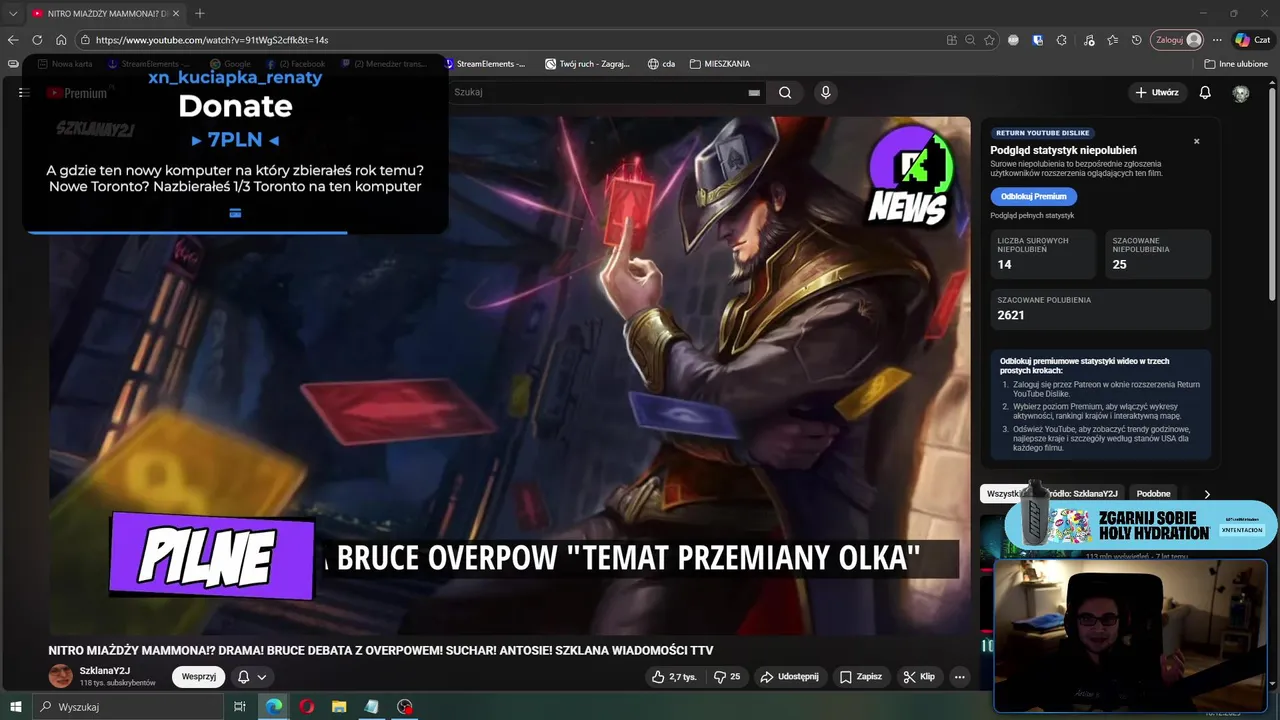Click the ZGARNIJ SOBIE HOLY HYDRATION banner
This screenshot has width=1280, height=720.
pos(1141,525)
